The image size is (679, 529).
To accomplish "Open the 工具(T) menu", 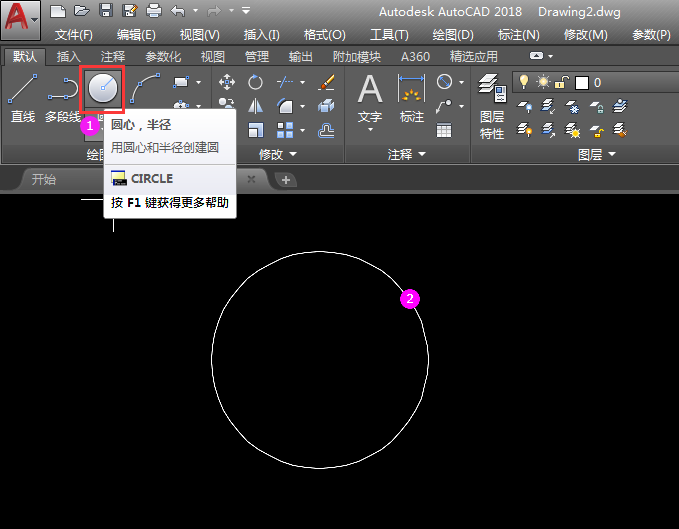I will coord(388,34).
